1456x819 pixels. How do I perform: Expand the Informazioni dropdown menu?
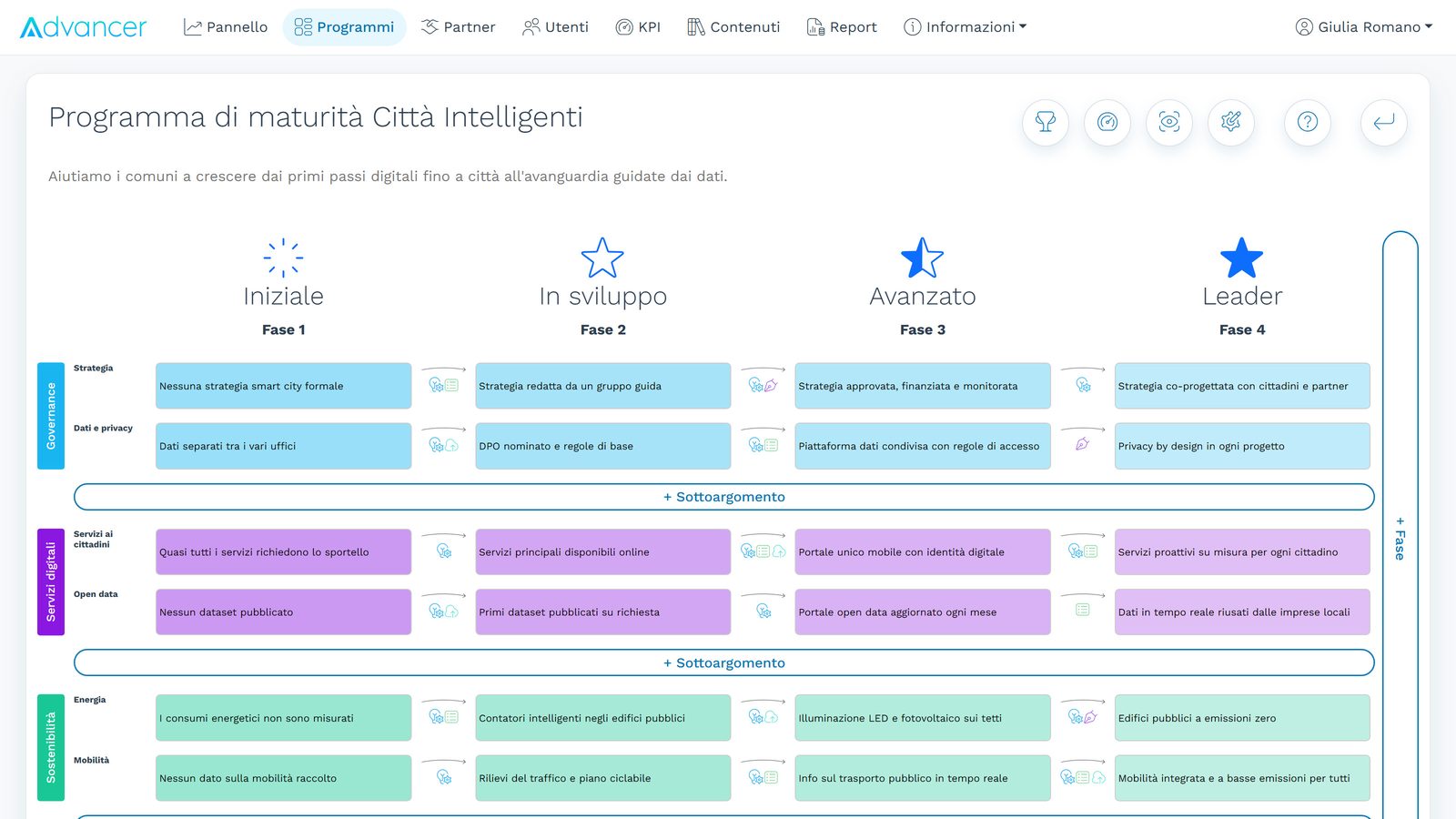point(965,27)
